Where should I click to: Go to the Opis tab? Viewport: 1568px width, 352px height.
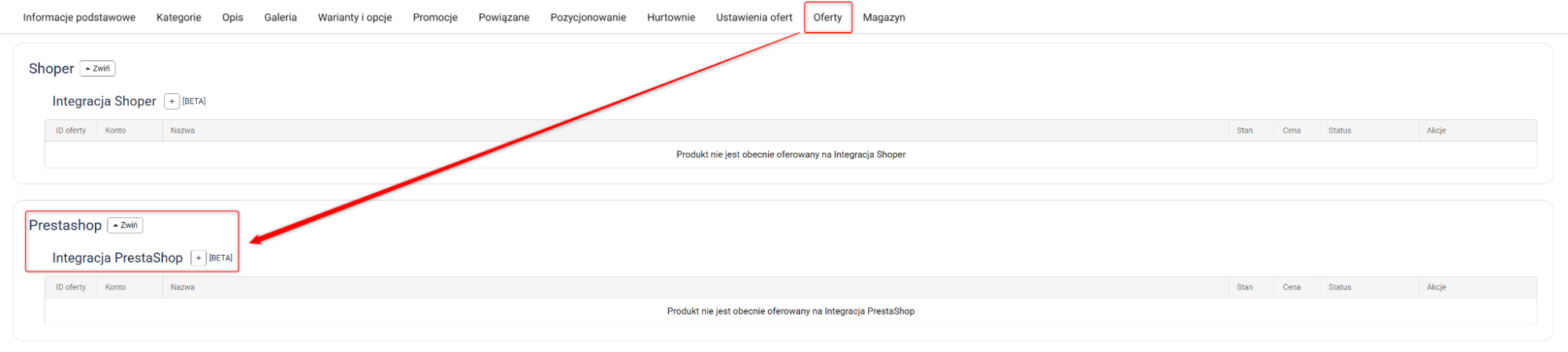(x=232, y=17)
